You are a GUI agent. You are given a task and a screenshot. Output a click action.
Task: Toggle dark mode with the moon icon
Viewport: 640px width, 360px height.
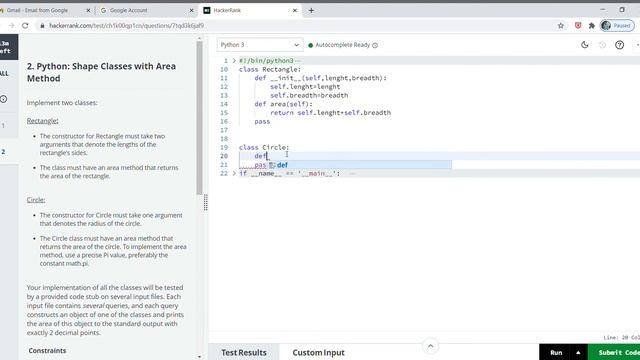pyautogui.click(x=584, y=45)
